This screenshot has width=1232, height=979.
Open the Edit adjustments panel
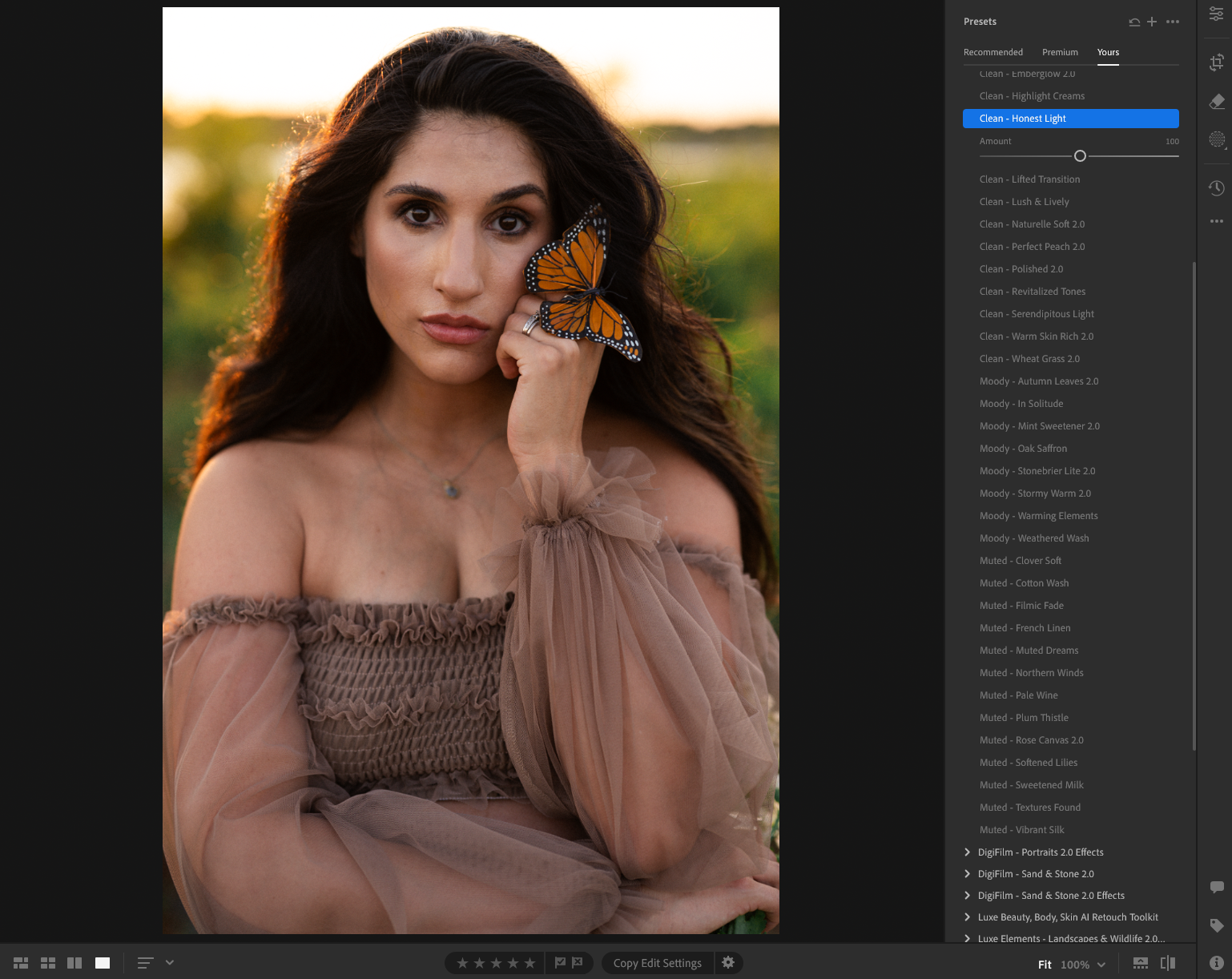coord(1216,14)
